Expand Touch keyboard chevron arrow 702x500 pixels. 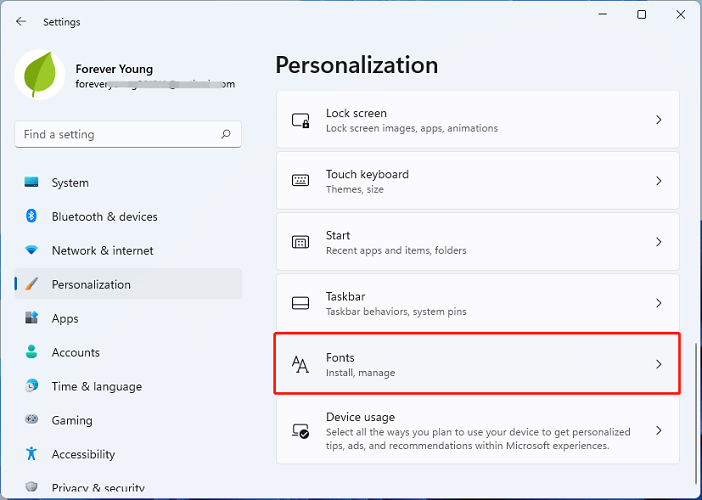(658, 181)
